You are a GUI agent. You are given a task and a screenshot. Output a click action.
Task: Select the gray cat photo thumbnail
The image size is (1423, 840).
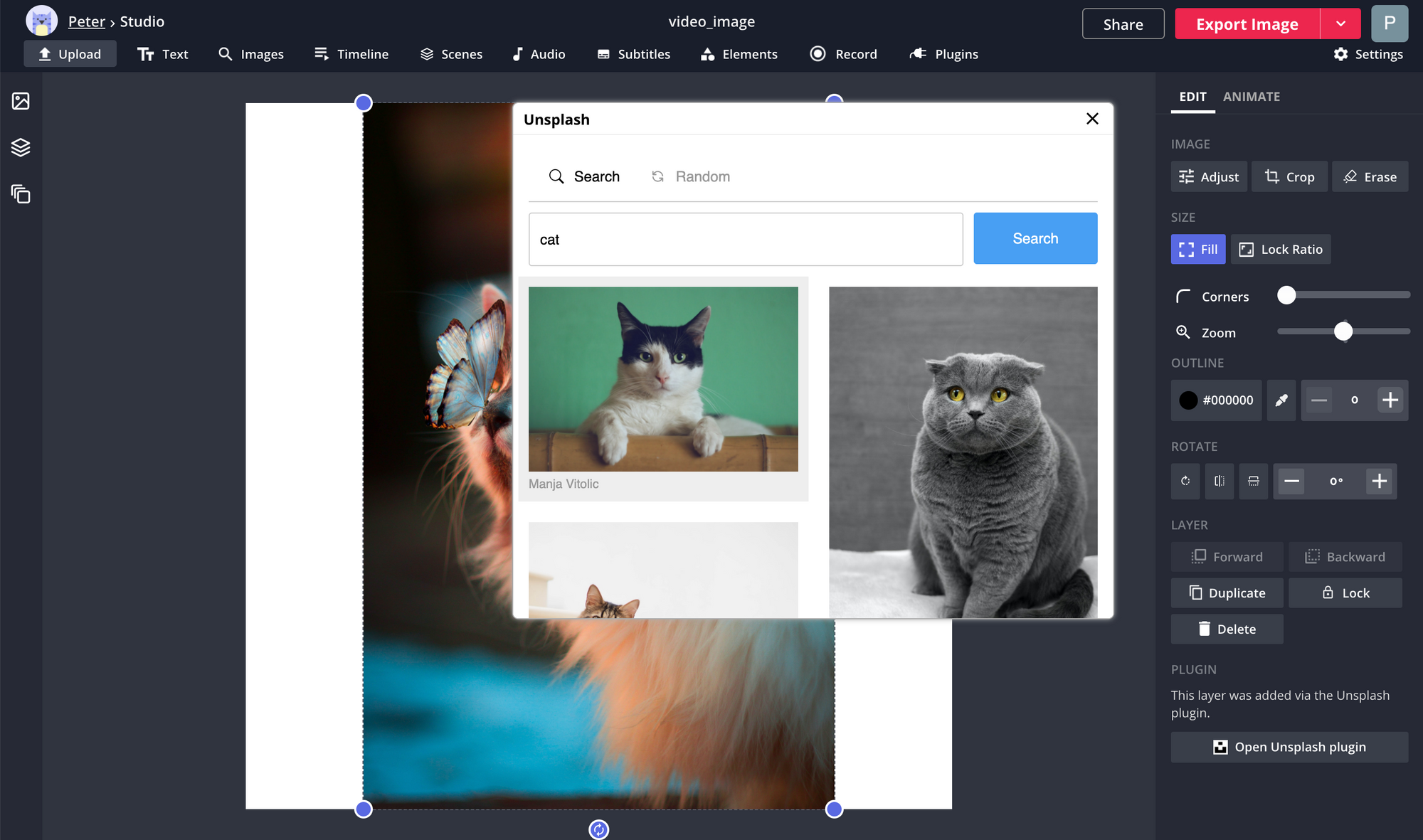click(x=963, y=452)
